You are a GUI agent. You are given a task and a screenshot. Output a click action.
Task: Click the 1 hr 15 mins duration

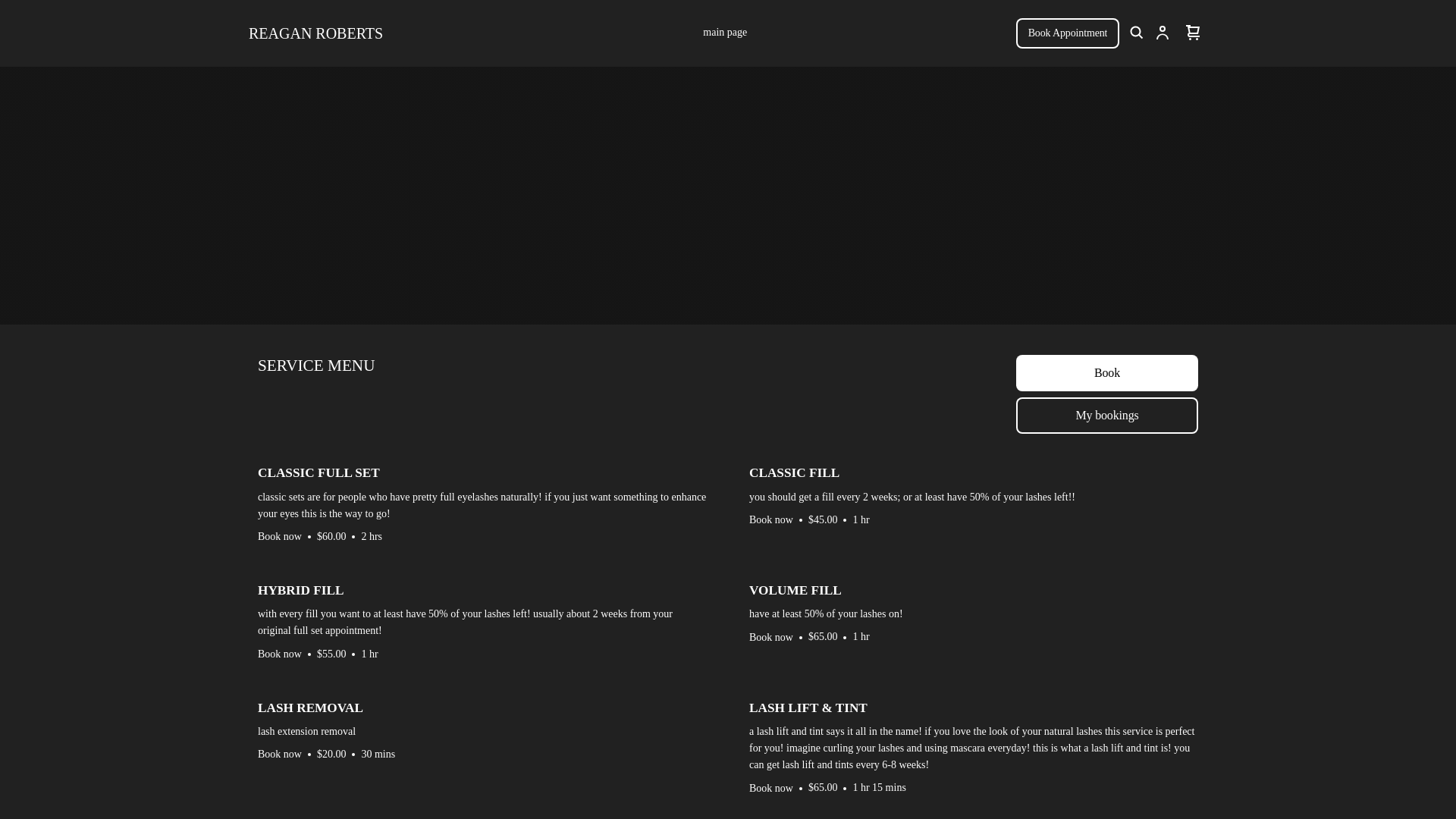[x=879, y=788]
